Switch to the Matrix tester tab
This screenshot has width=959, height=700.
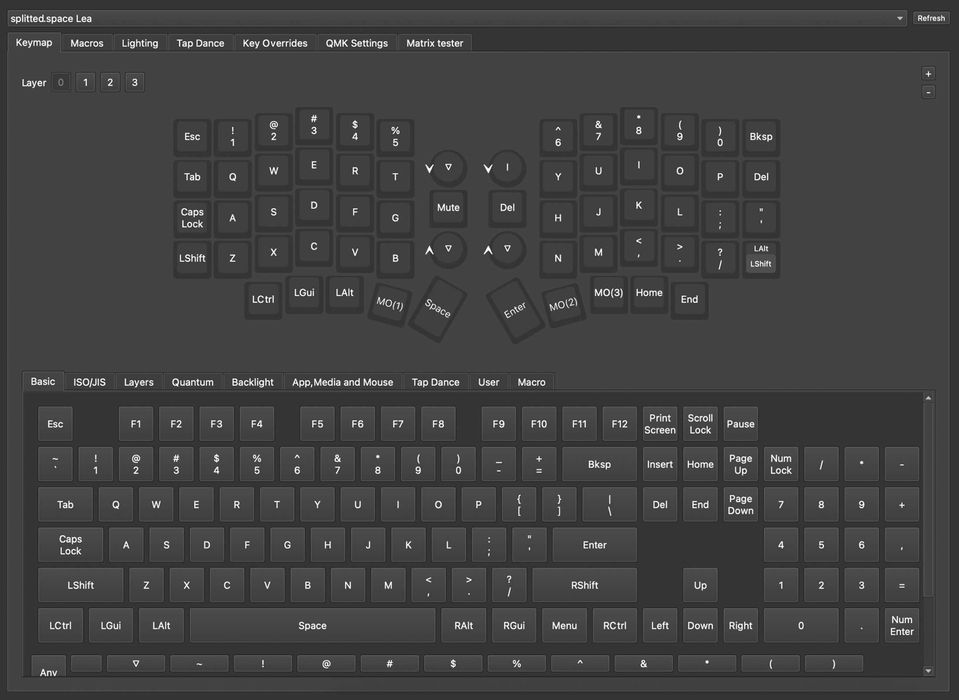(434, 43)
